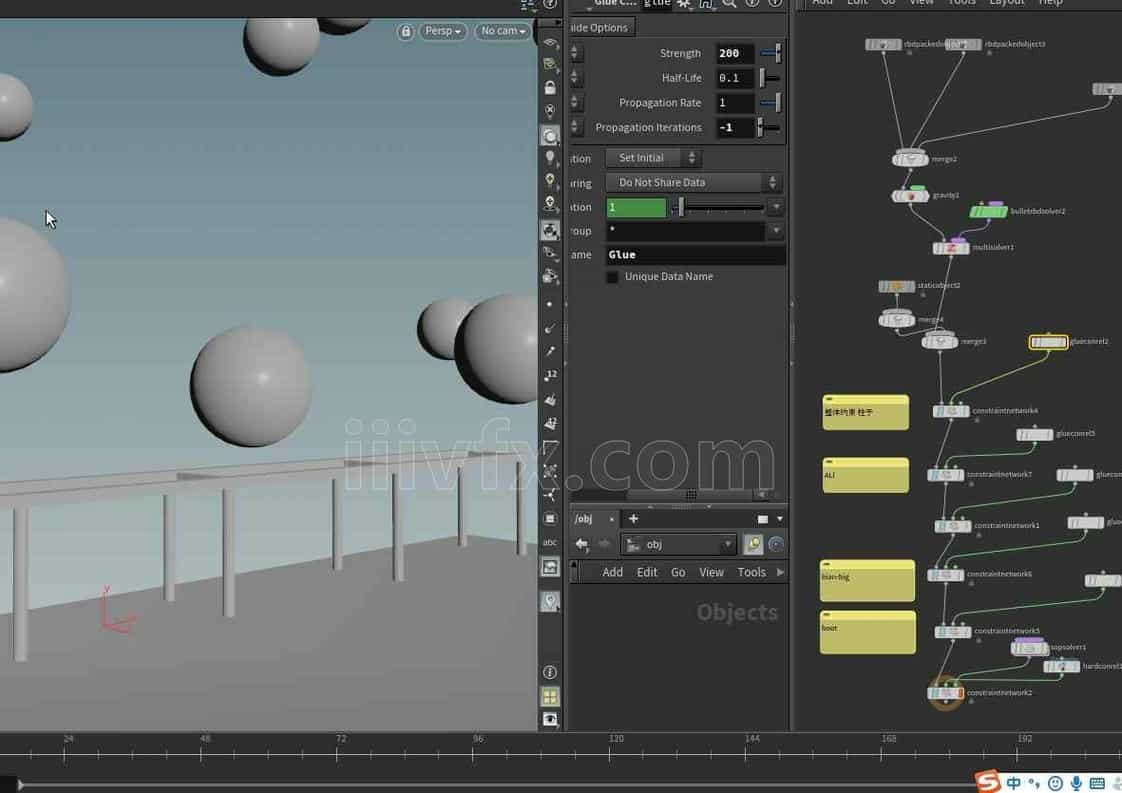The height and width of the screenshot is (793, 1122).
Task: Toggle the point trails icon
Action: point(550,351)
